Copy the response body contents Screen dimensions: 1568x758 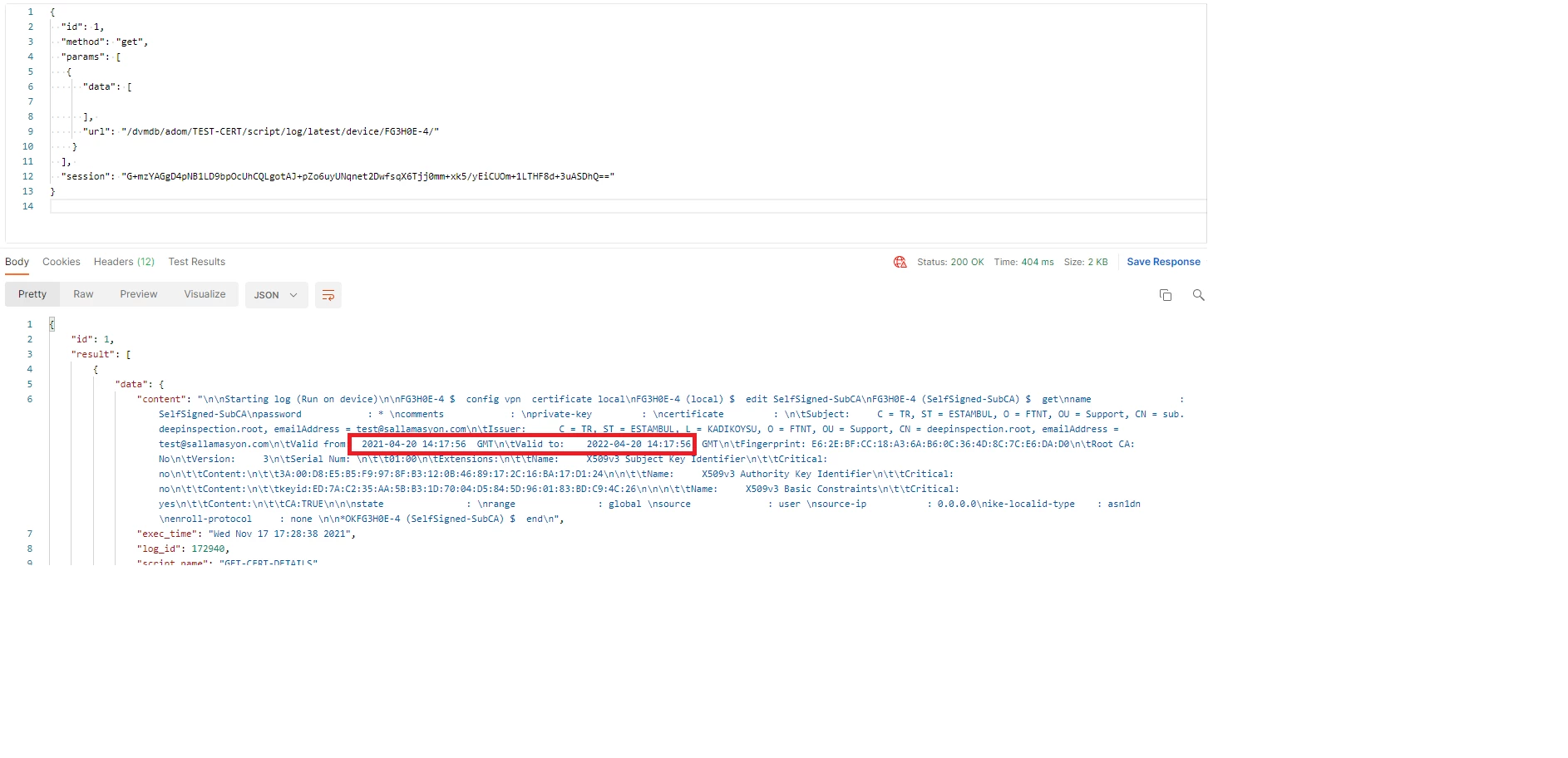1166,295
